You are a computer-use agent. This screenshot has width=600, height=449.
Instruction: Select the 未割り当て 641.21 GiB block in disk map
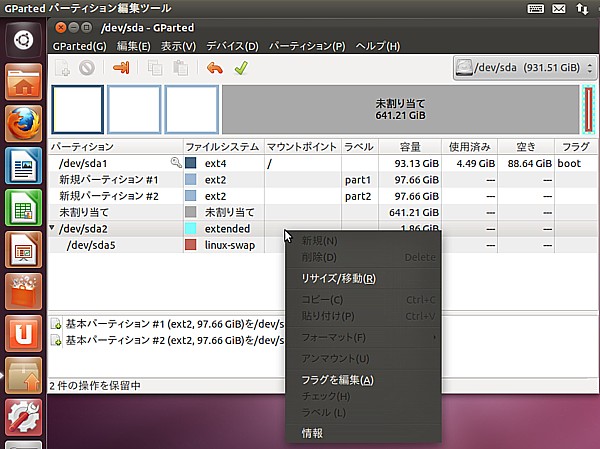400,109
